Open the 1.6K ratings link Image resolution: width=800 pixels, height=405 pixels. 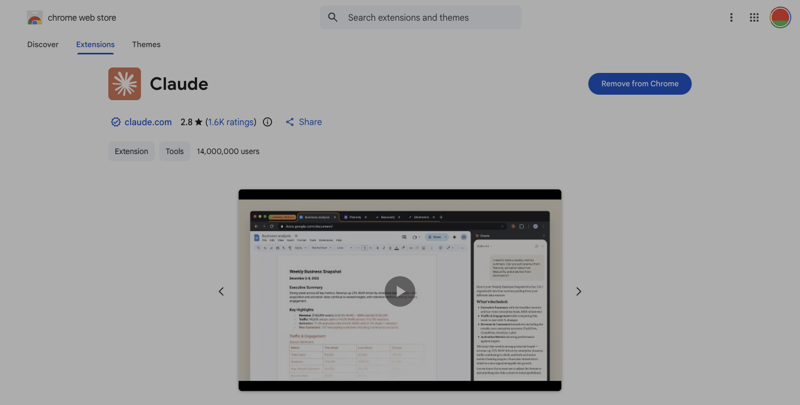point(231,122)
